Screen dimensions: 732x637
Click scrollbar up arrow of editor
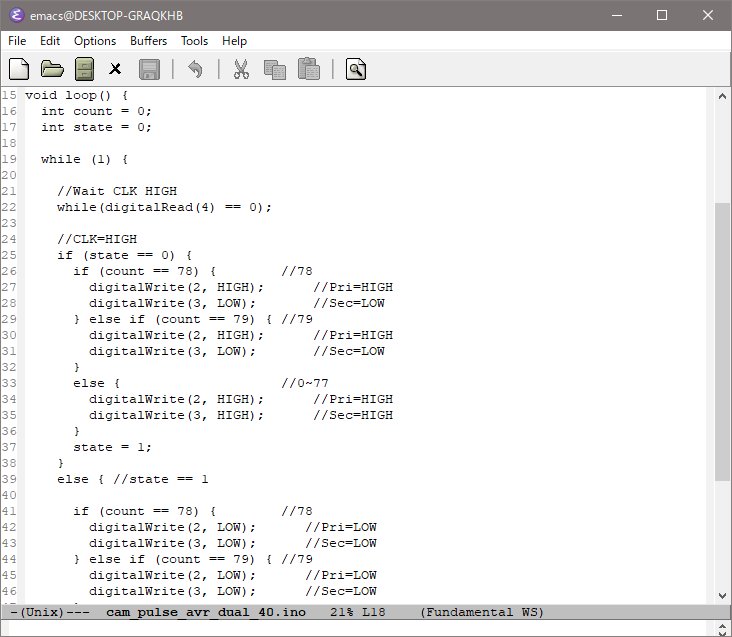[722, 96]
